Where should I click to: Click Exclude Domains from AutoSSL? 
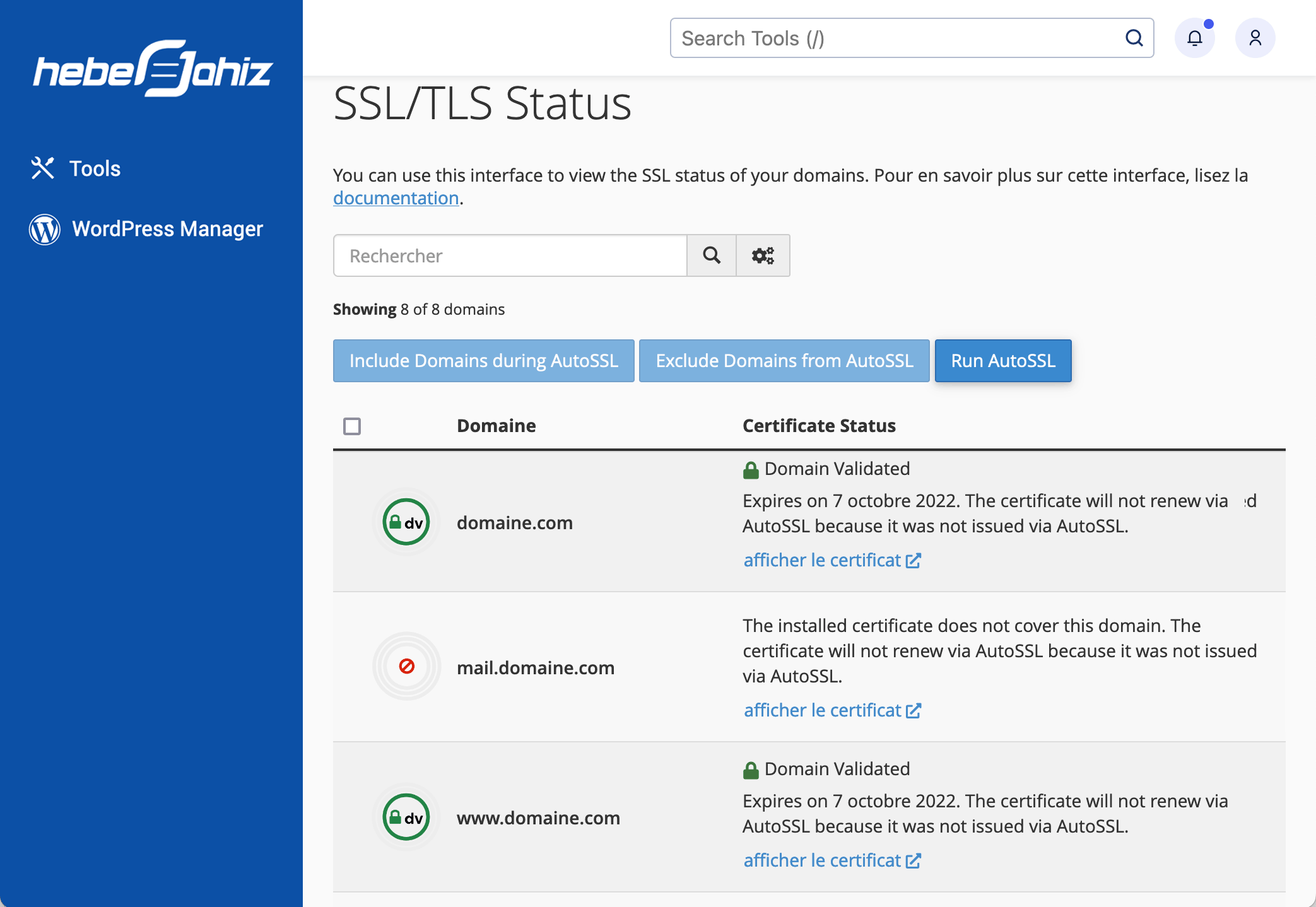tap(784, 360)
